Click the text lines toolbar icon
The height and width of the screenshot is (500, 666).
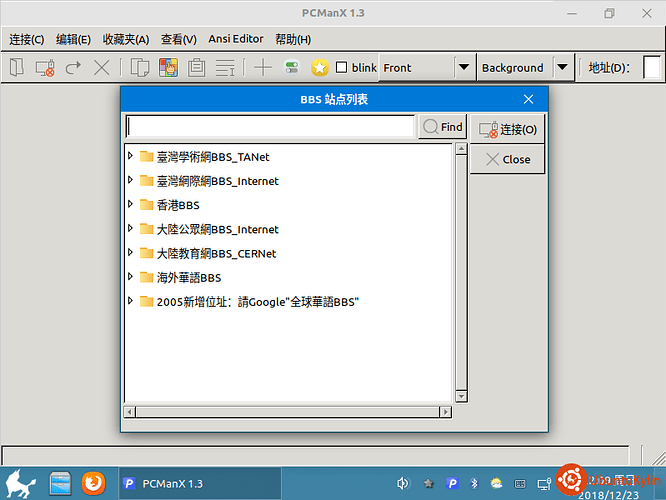point(225,68)
